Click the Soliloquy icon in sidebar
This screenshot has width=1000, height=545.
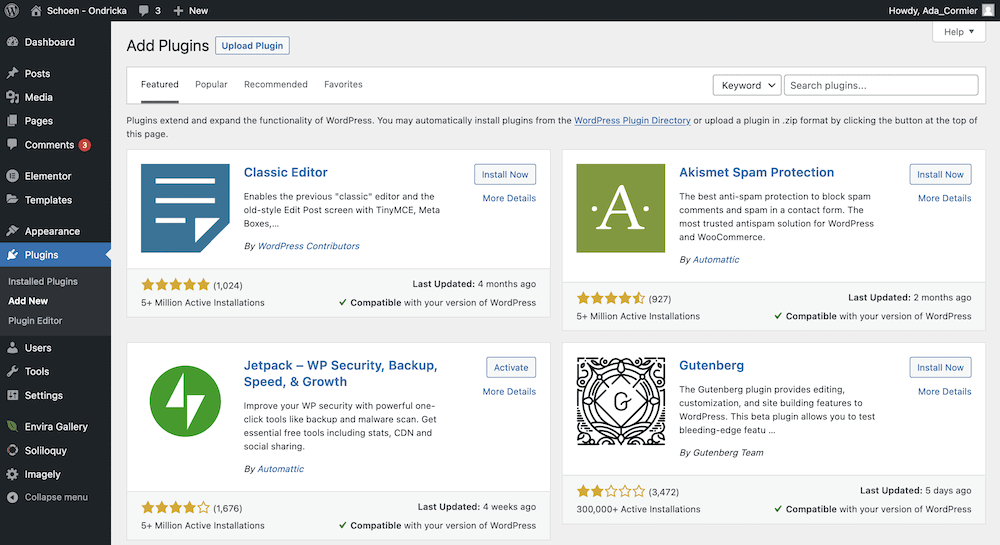12,450
